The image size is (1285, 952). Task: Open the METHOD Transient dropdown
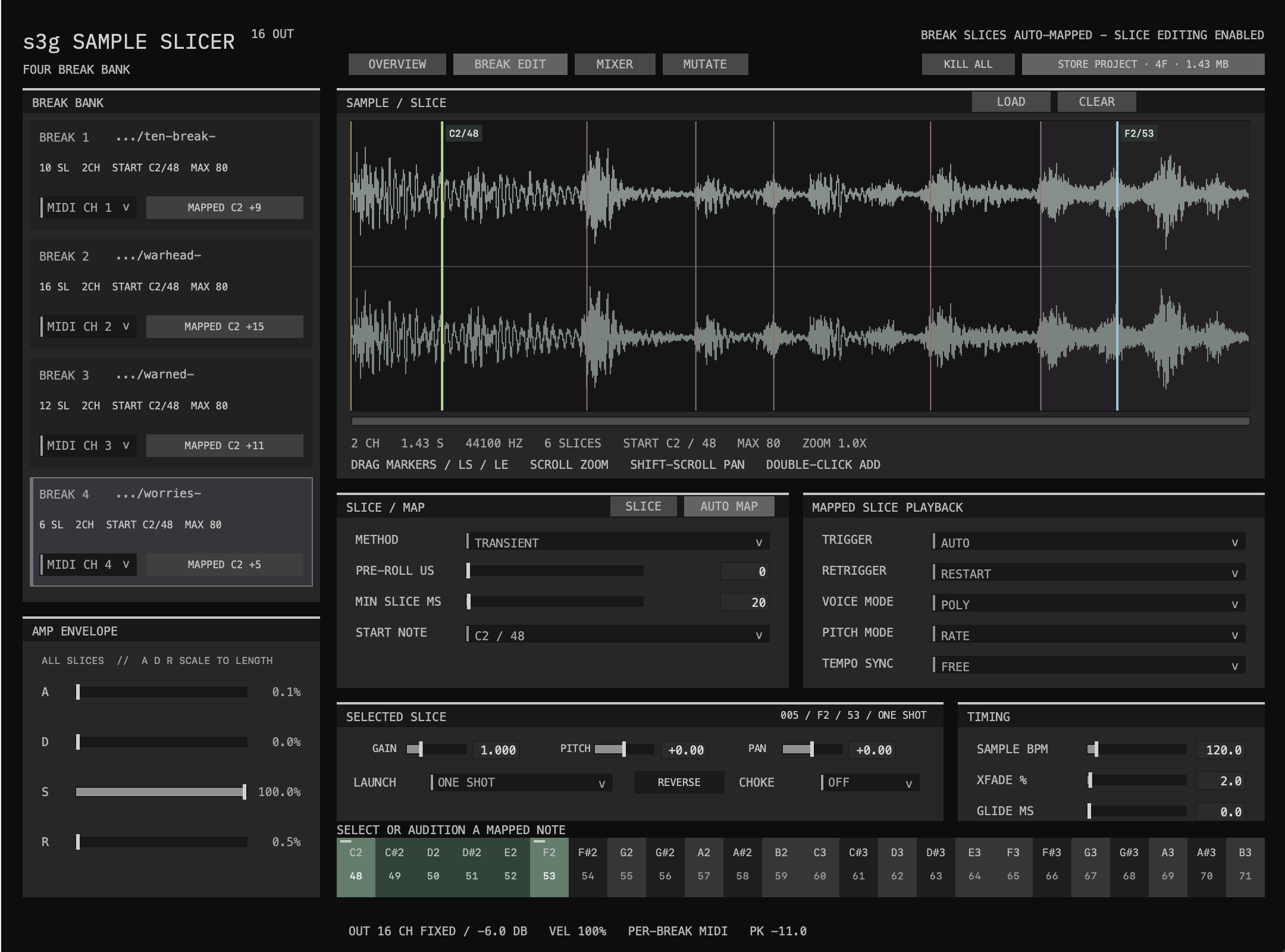pos(618,541)
